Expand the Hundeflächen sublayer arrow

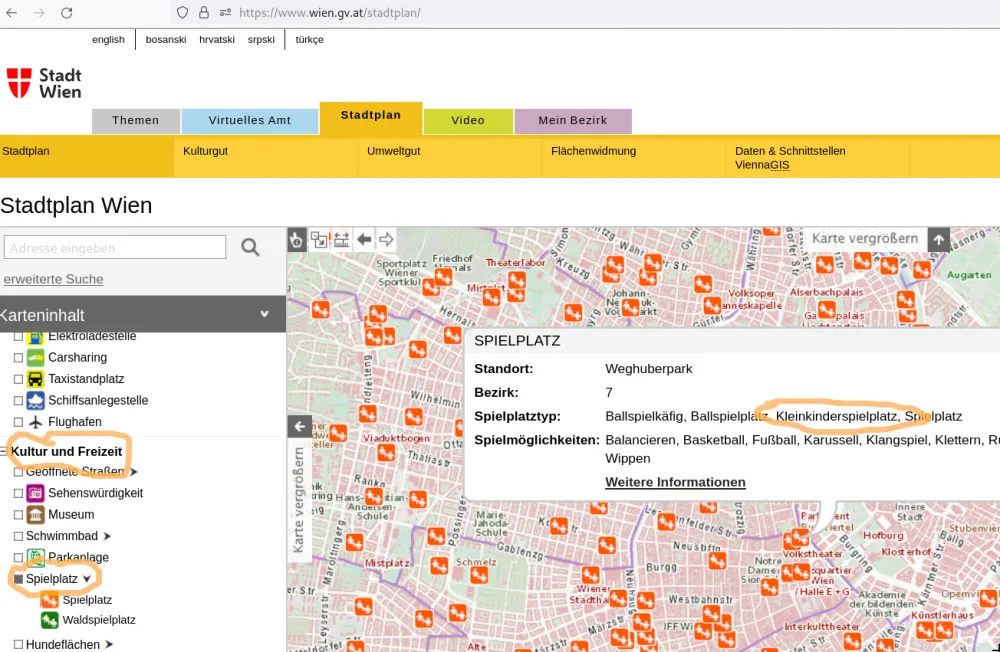[109, 644]
